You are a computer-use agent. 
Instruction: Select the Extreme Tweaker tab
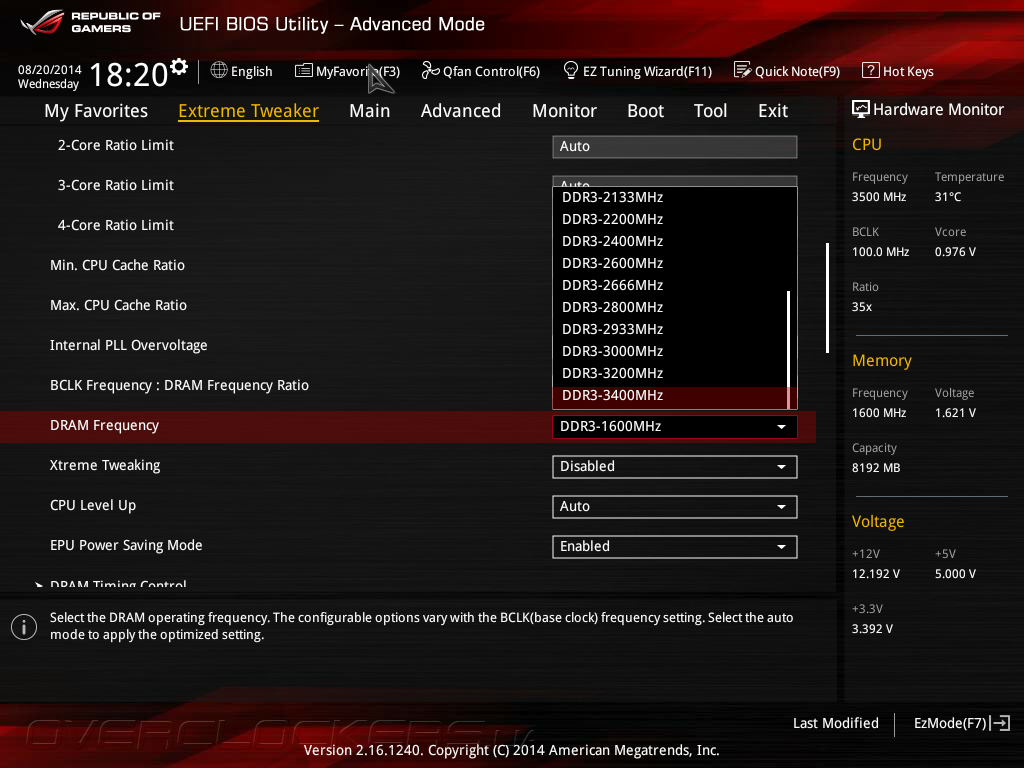coord(248,111)
